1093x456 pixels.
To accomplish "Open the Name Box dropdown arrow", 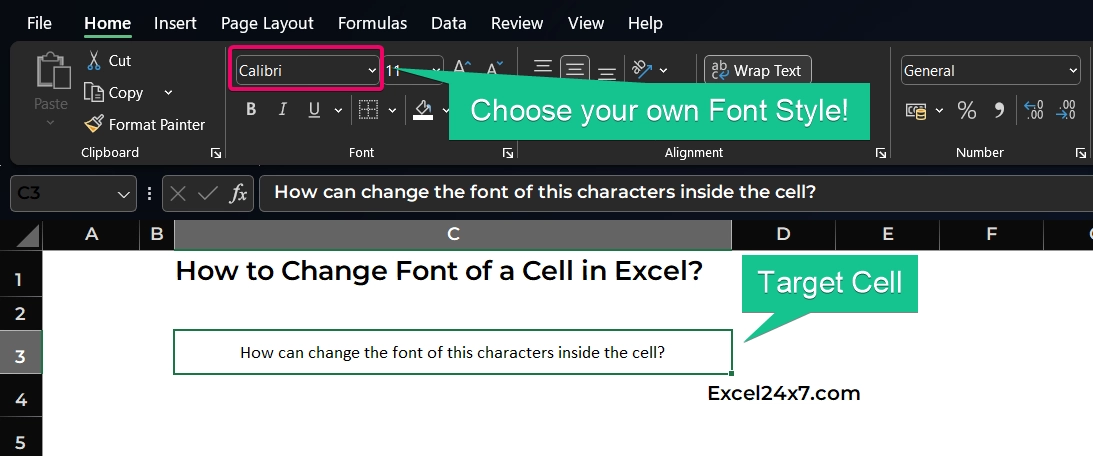I will 124,194.
